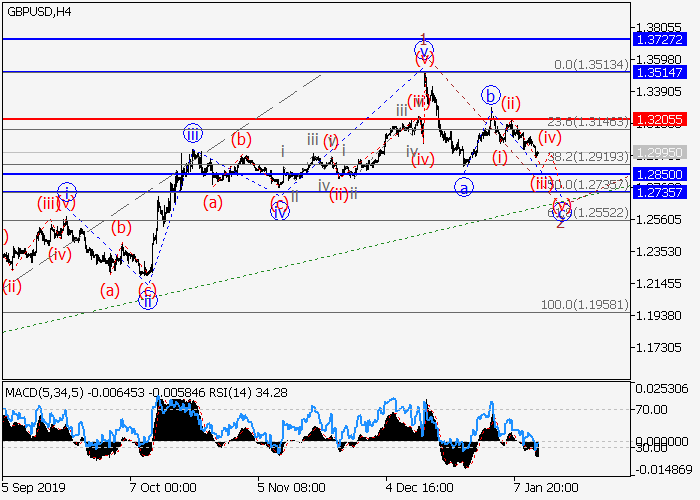Select the 23.6(1.31463) Fibonacci label
The height and width of the screenshot is (500, 700).
(588, 121)
